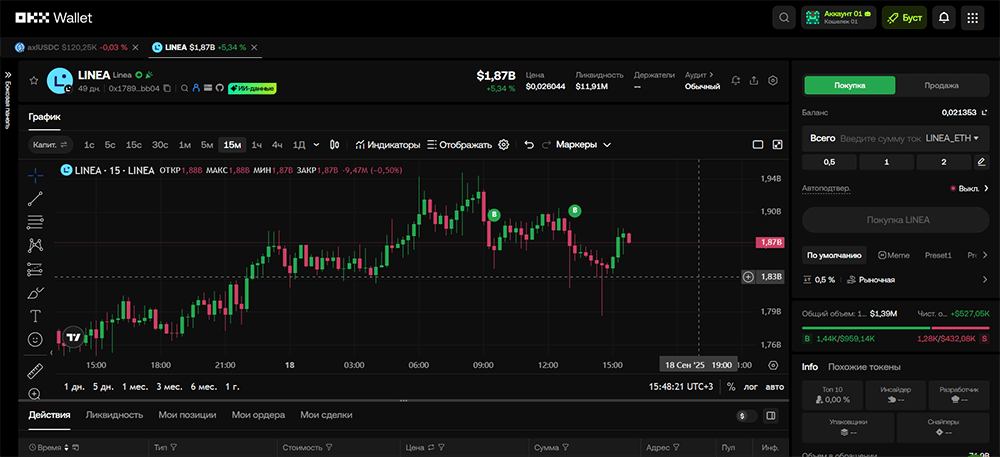Open chart settings gear icon

point(504,145)
